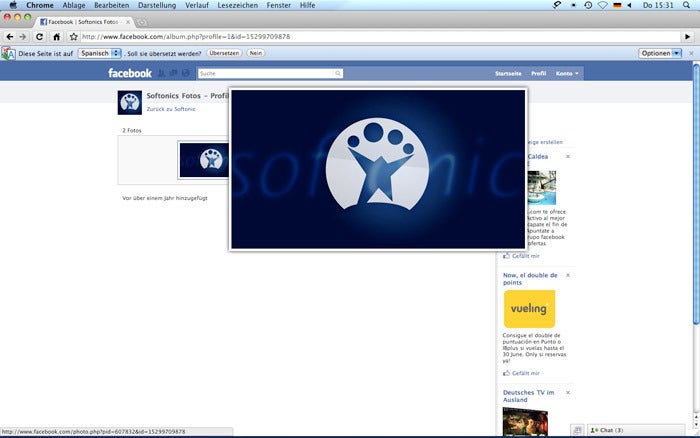The height and width of the screenshot is (438, 700).
Task: Open the Now, el double de points ad title
Action: pos(530,279)
